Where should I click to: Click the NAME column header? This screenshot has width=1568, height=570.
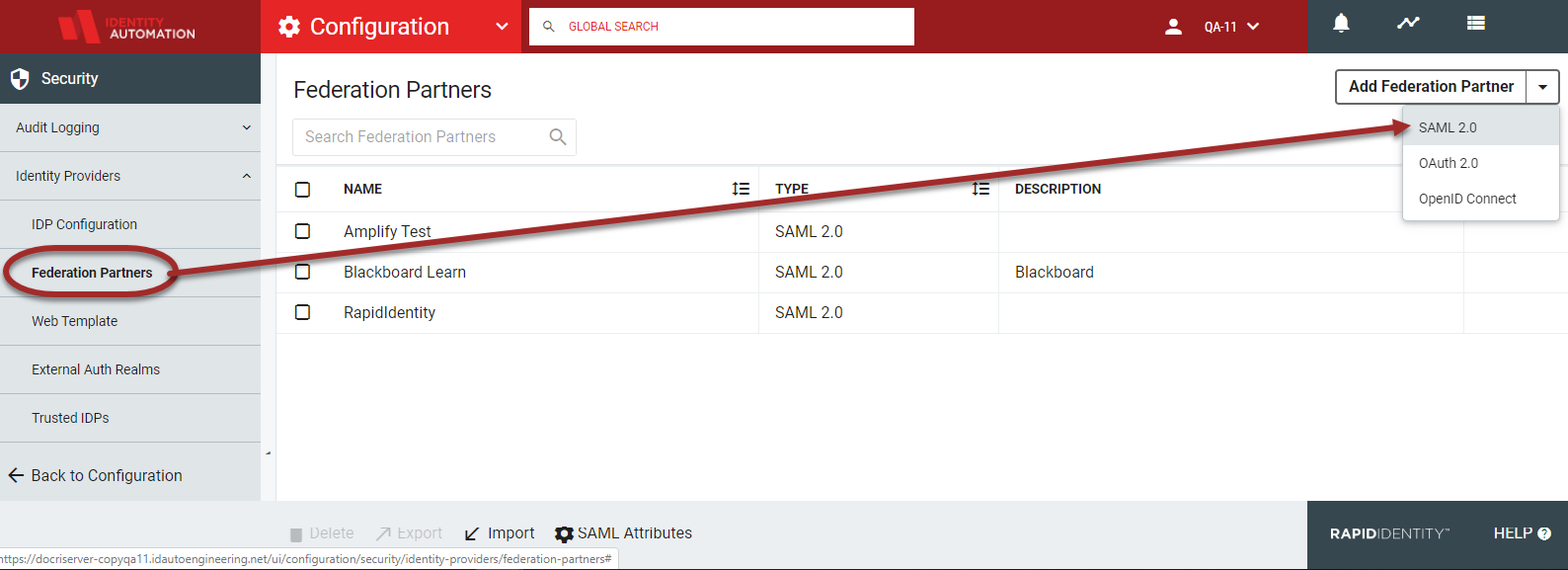(x=362, y=189)
